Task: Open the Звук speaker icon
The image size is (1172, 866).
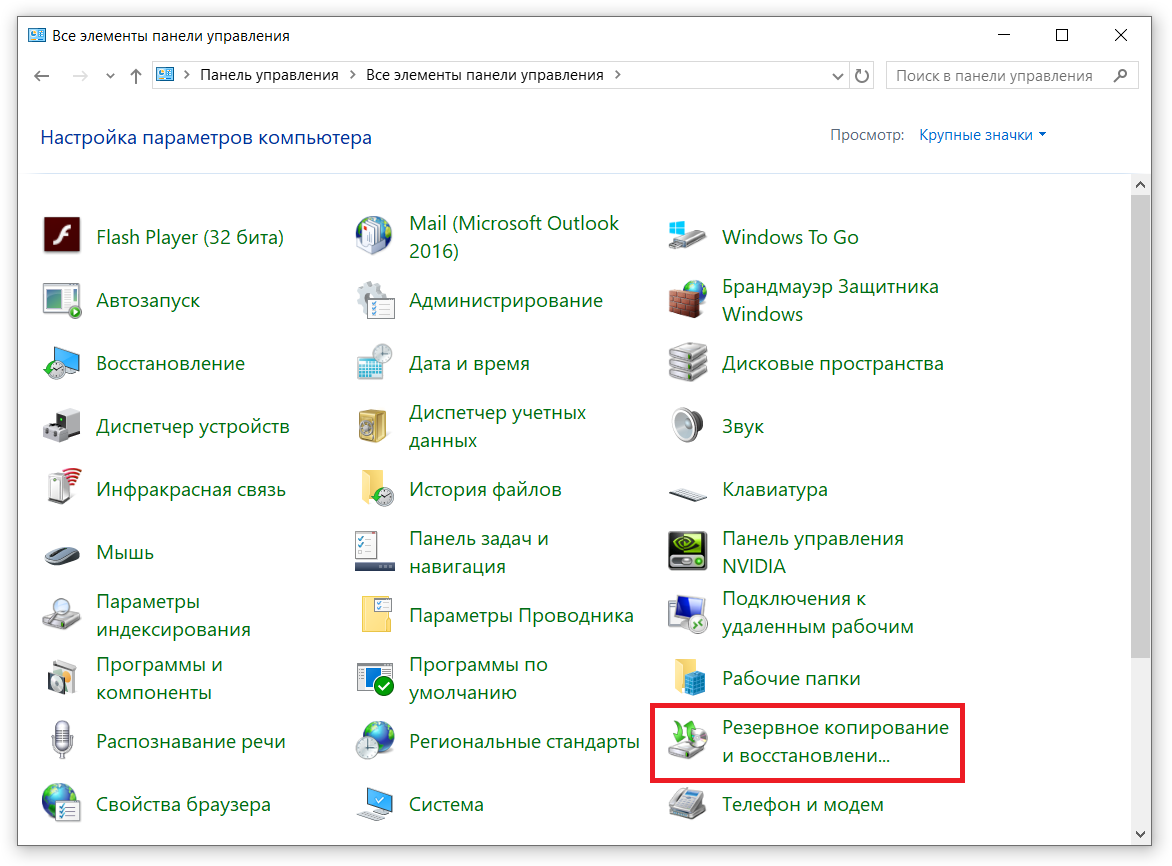Action: pyautogui.click(x=688, y=426)
